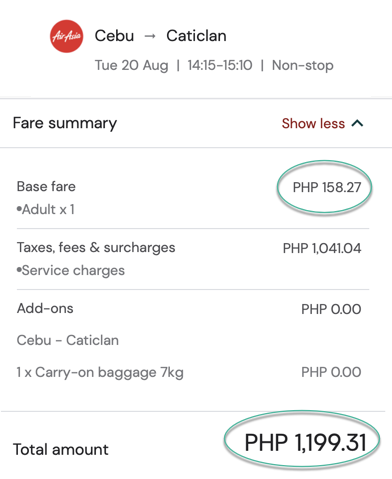Click the Tue 20 Aug flight date
Viewport: 392px width, 479px height.
[131, 65]
